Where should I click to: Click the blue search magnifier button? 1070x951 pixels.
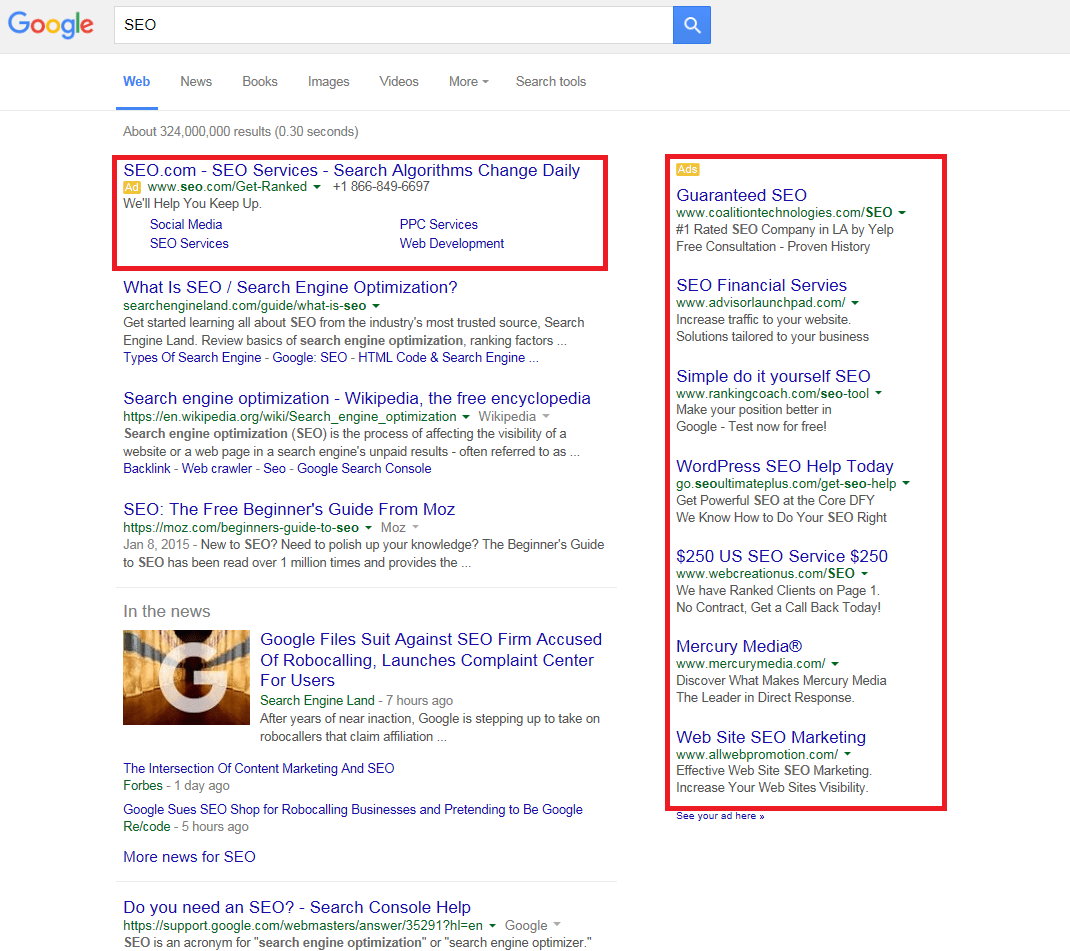pos(691,25)
